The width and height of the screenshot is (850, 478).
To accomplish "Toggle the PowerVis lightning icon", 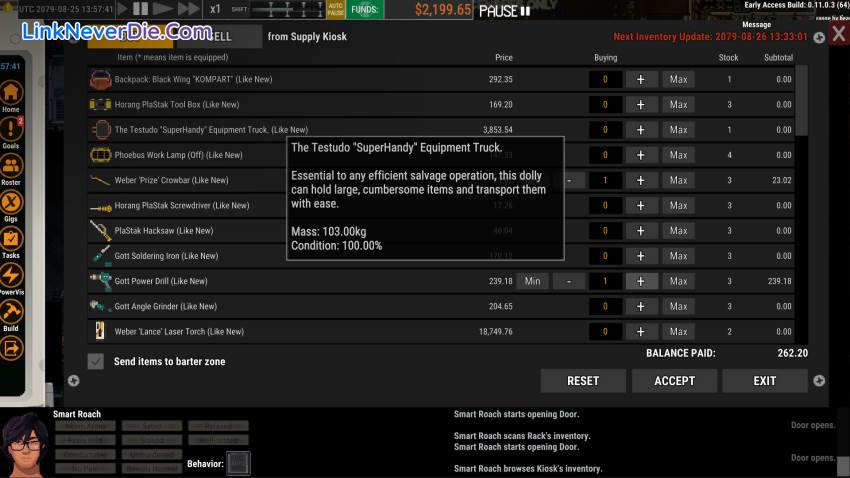I will point(11,276).
